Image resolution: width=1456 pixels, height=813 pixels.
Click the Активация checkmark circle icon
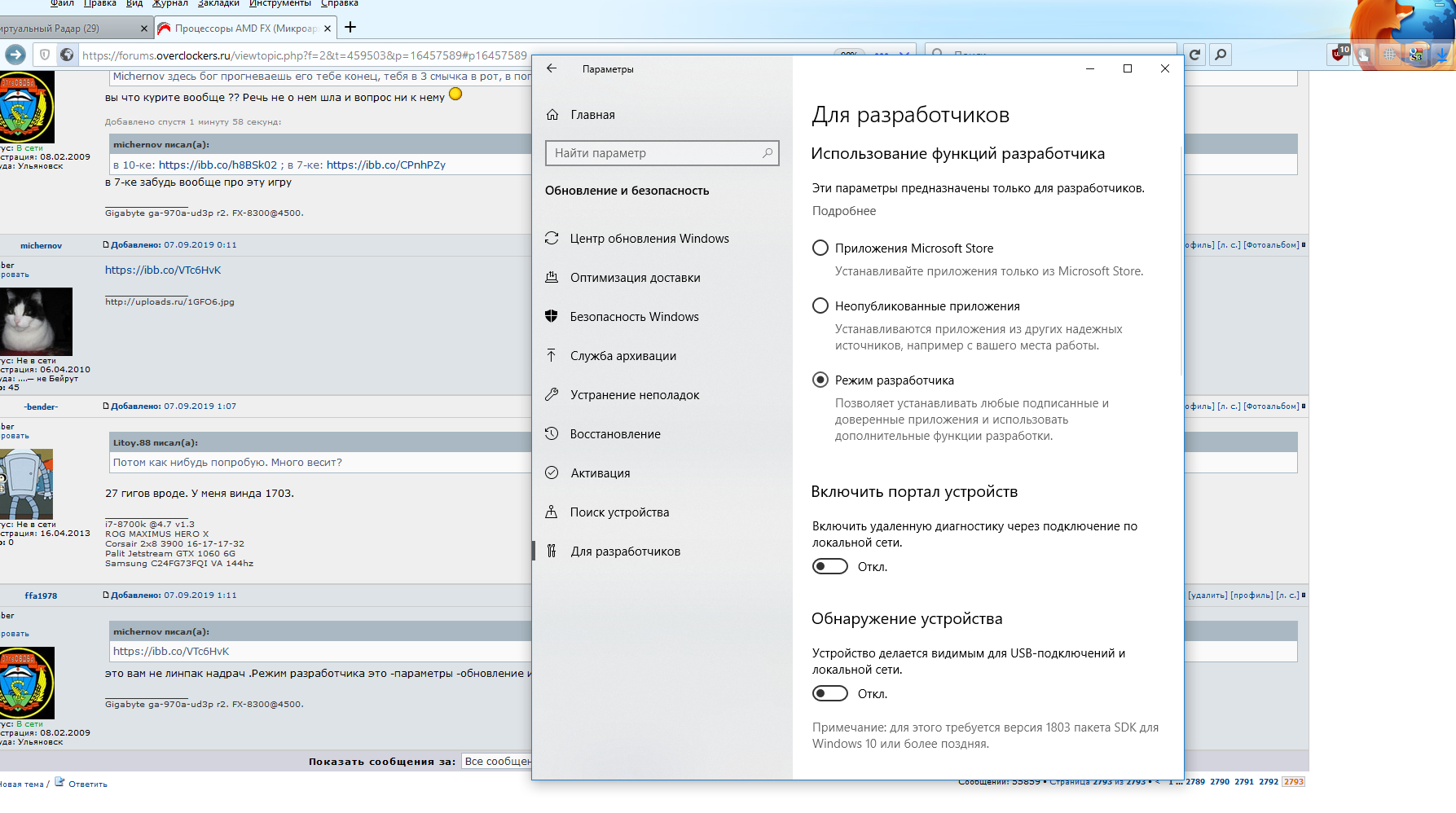coord(552,473)
